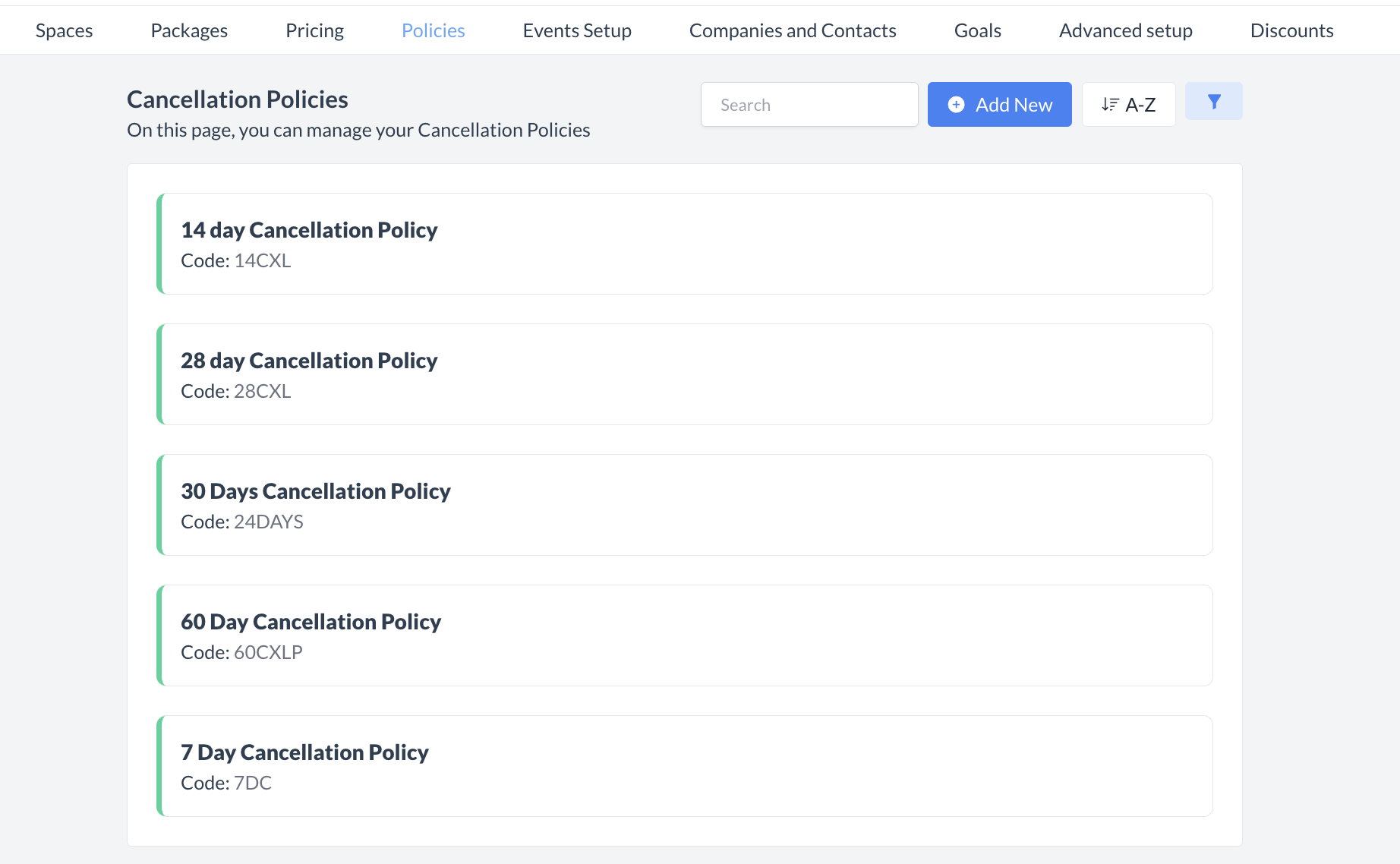Open the Discounts tab
The width and height of the screenshot is (1400, 864).
point(1291,30)
